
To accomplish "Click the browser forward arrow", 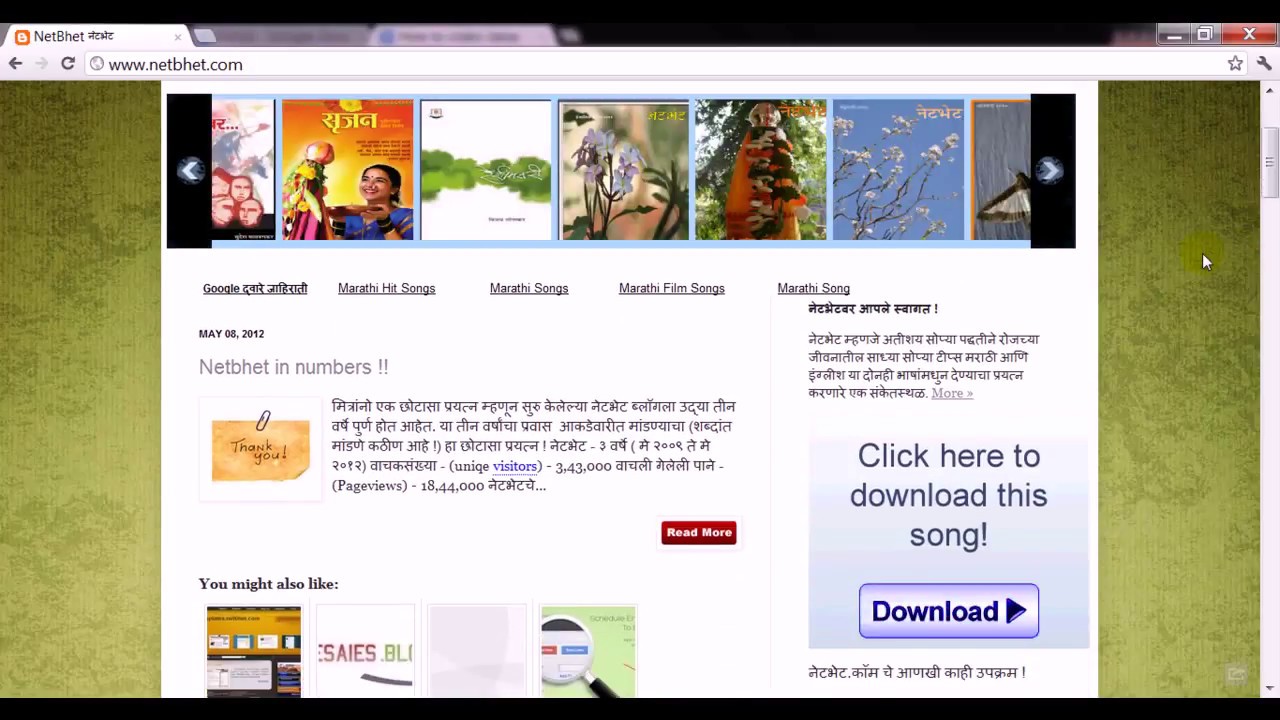I will coord(41,63).
